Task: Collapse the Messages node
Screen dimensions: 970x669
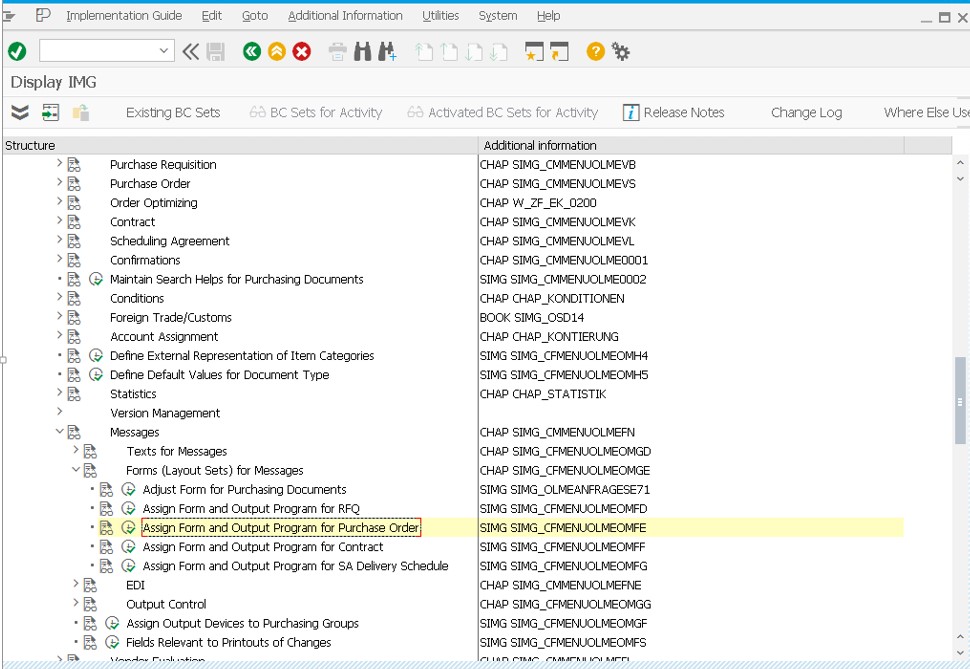Action: [59, 431]
